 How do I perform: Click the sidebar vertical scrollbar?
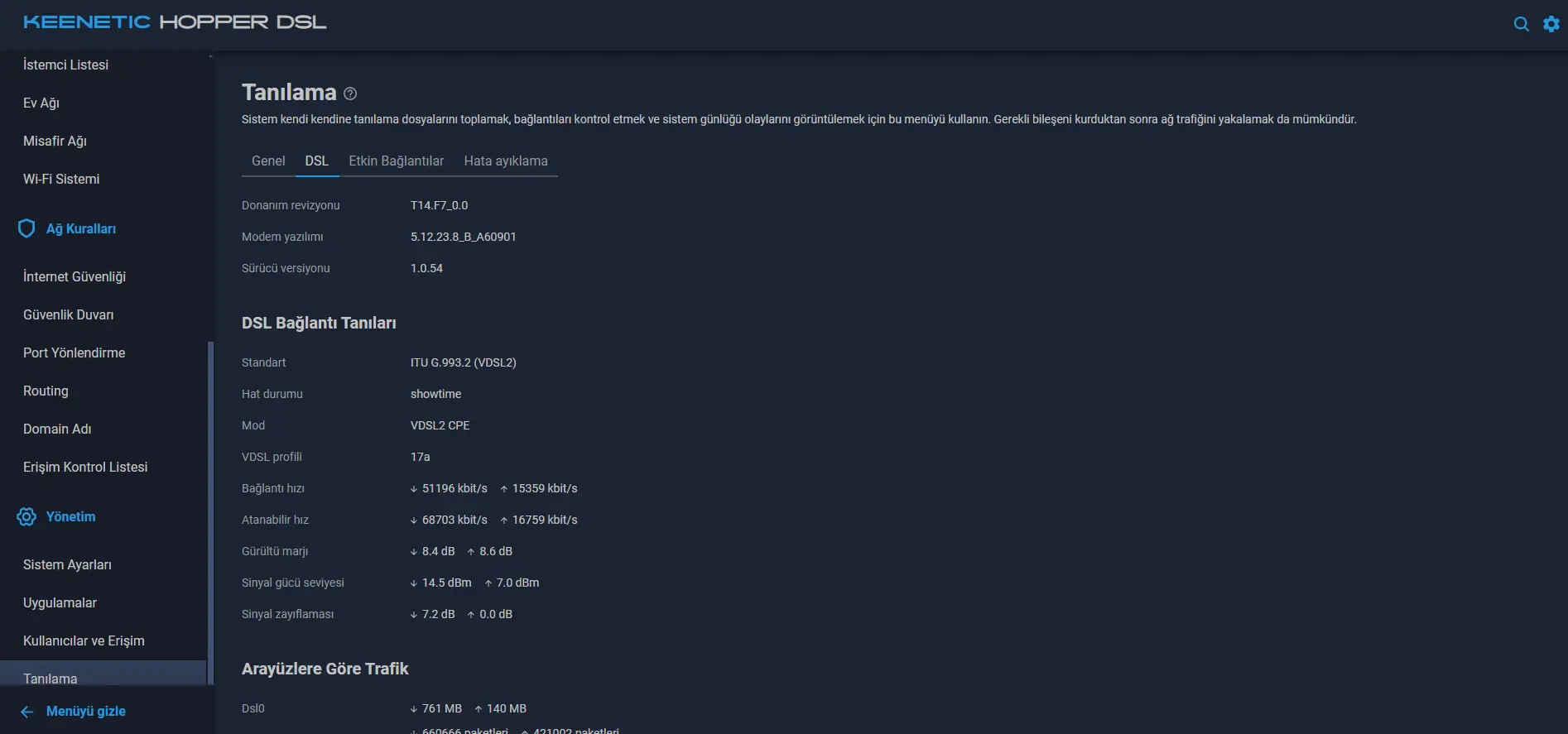(x=210, y=513)
